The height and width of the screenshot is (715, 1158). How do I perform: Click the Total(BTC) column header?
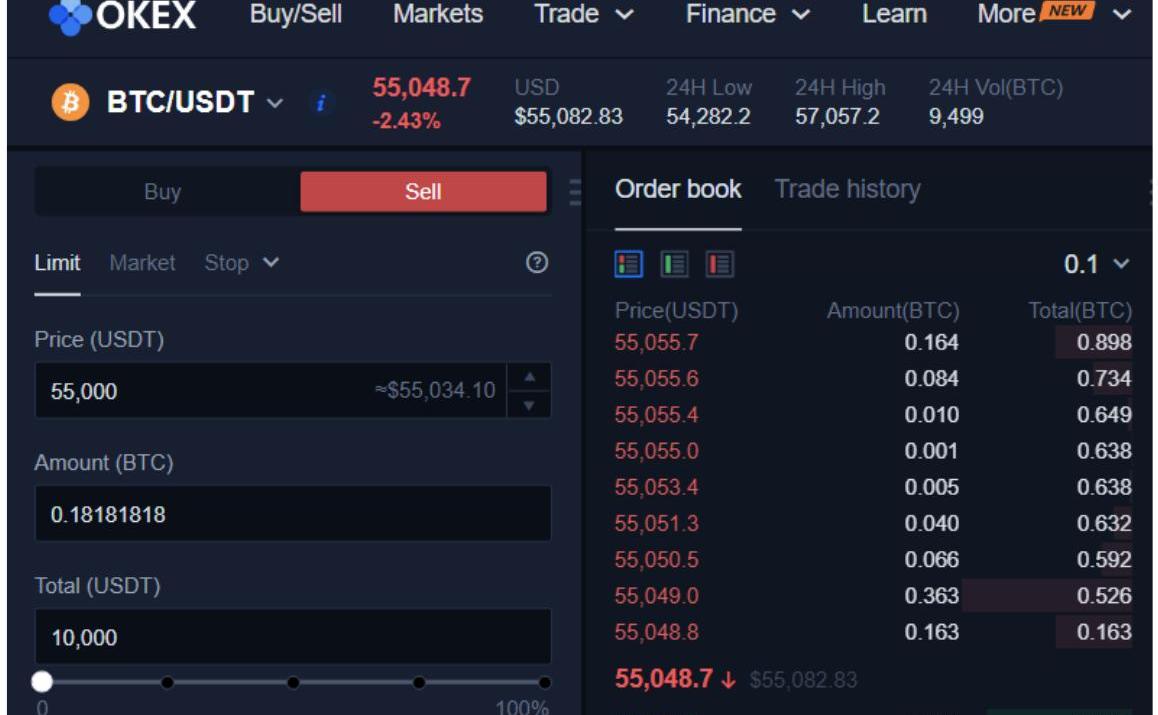click(1080, 311)
